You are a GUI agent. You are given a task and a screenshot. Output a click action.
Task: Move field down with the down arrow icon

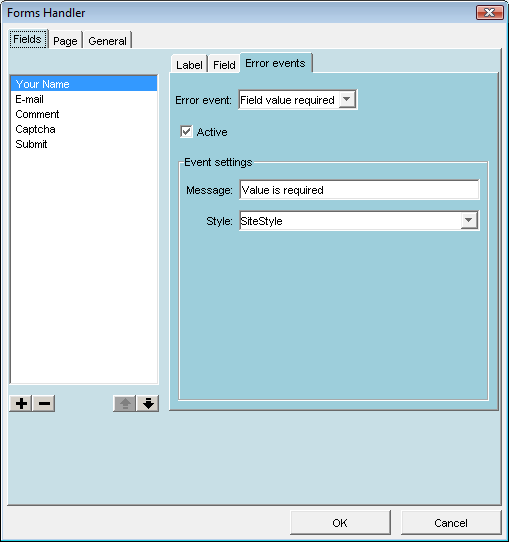pos(148,403)
